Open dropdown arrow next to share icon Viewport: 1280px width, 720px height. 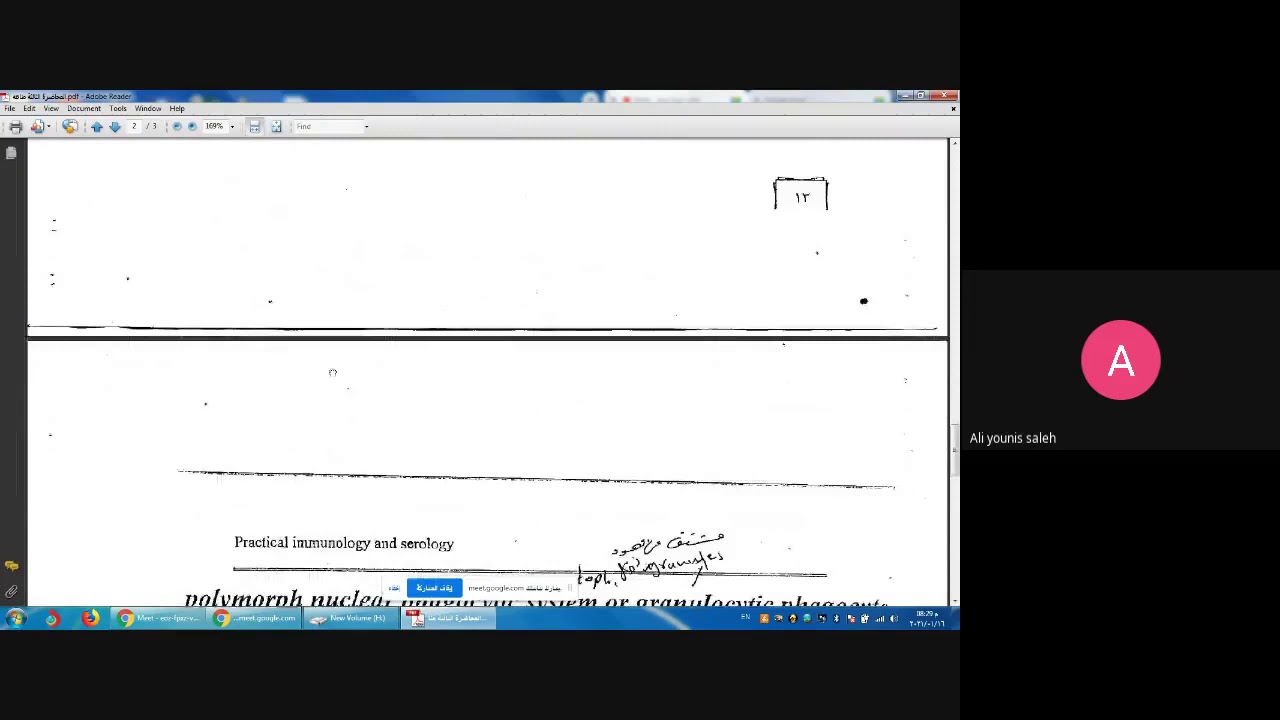[49, 126]
